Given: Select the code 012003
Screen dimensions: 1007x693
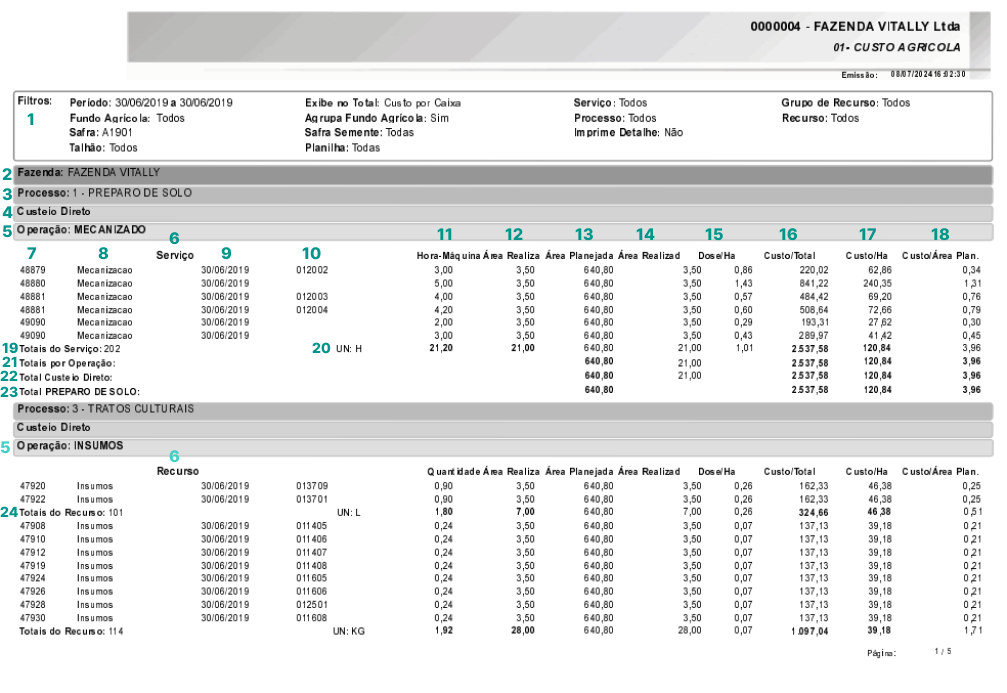Looking at the screenshot, I should 312,297.
